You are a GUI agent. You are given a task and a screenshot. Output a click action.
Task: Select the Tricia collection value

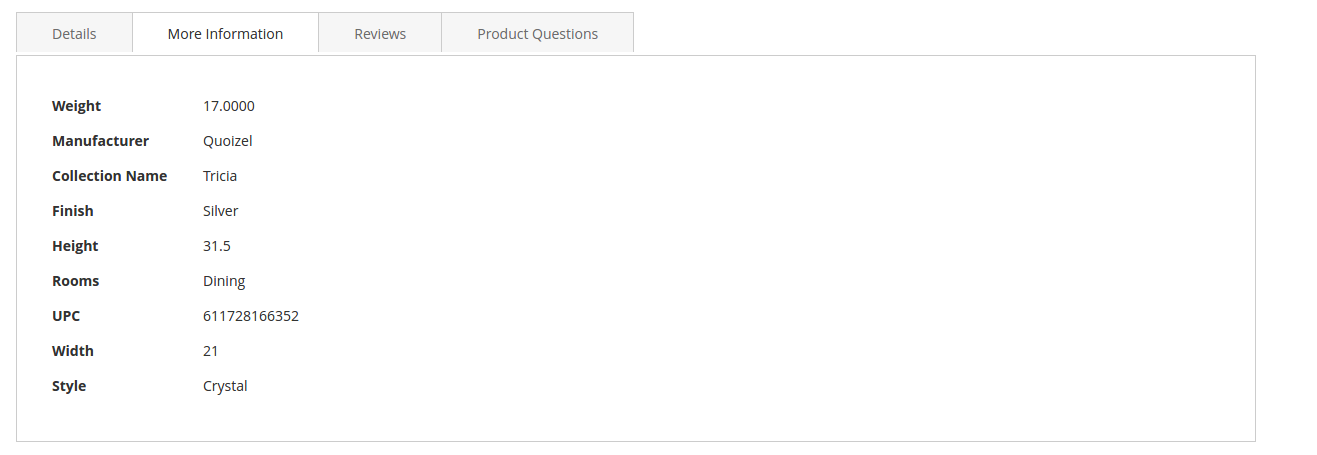pos(220,176)
